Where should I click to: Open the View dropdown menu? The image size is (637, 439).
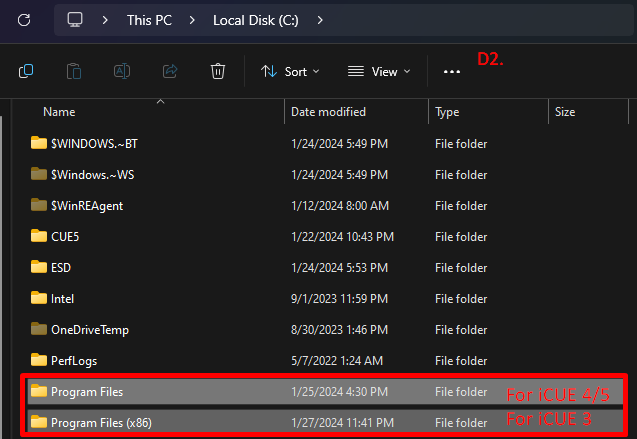pos(378,71)
